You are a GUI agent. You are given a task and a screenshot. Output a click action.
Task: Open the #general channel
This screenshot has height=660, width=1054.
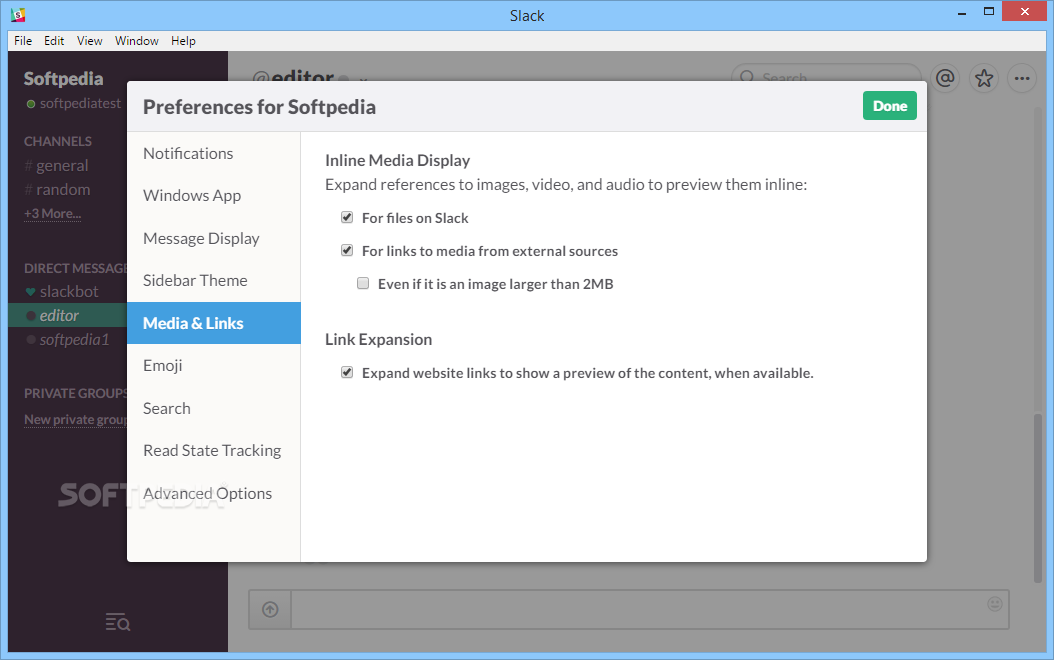(x=56, y=165)
